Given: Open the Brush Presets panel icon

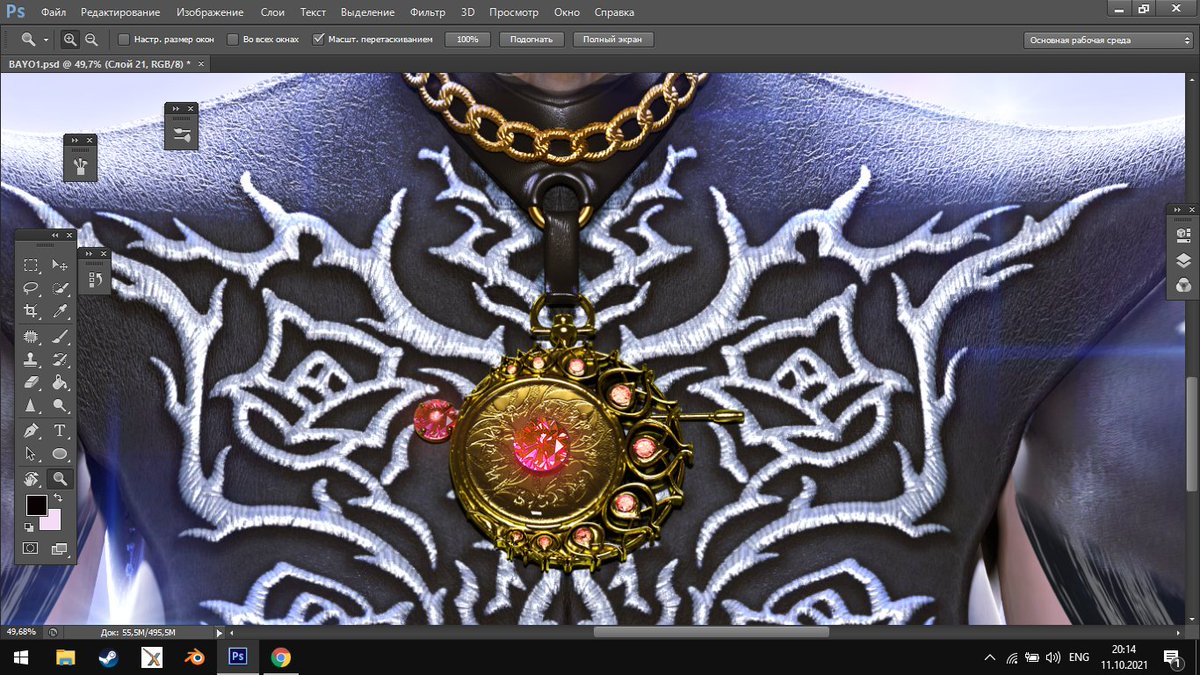Looking at the screenshot, I should click(181, 134).
